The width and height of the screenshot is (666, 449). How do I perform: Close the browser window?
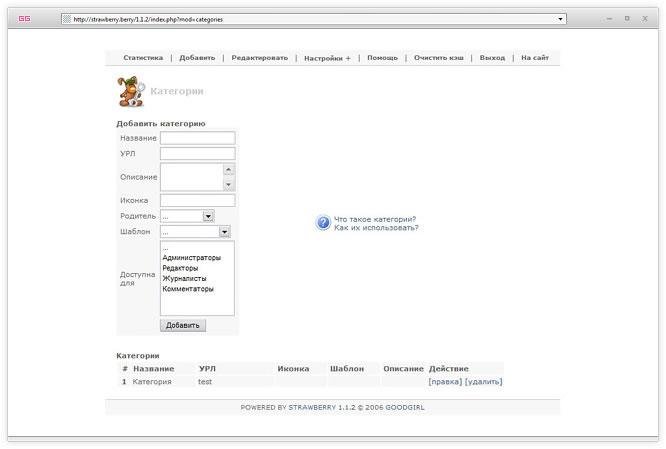(645, 19)
